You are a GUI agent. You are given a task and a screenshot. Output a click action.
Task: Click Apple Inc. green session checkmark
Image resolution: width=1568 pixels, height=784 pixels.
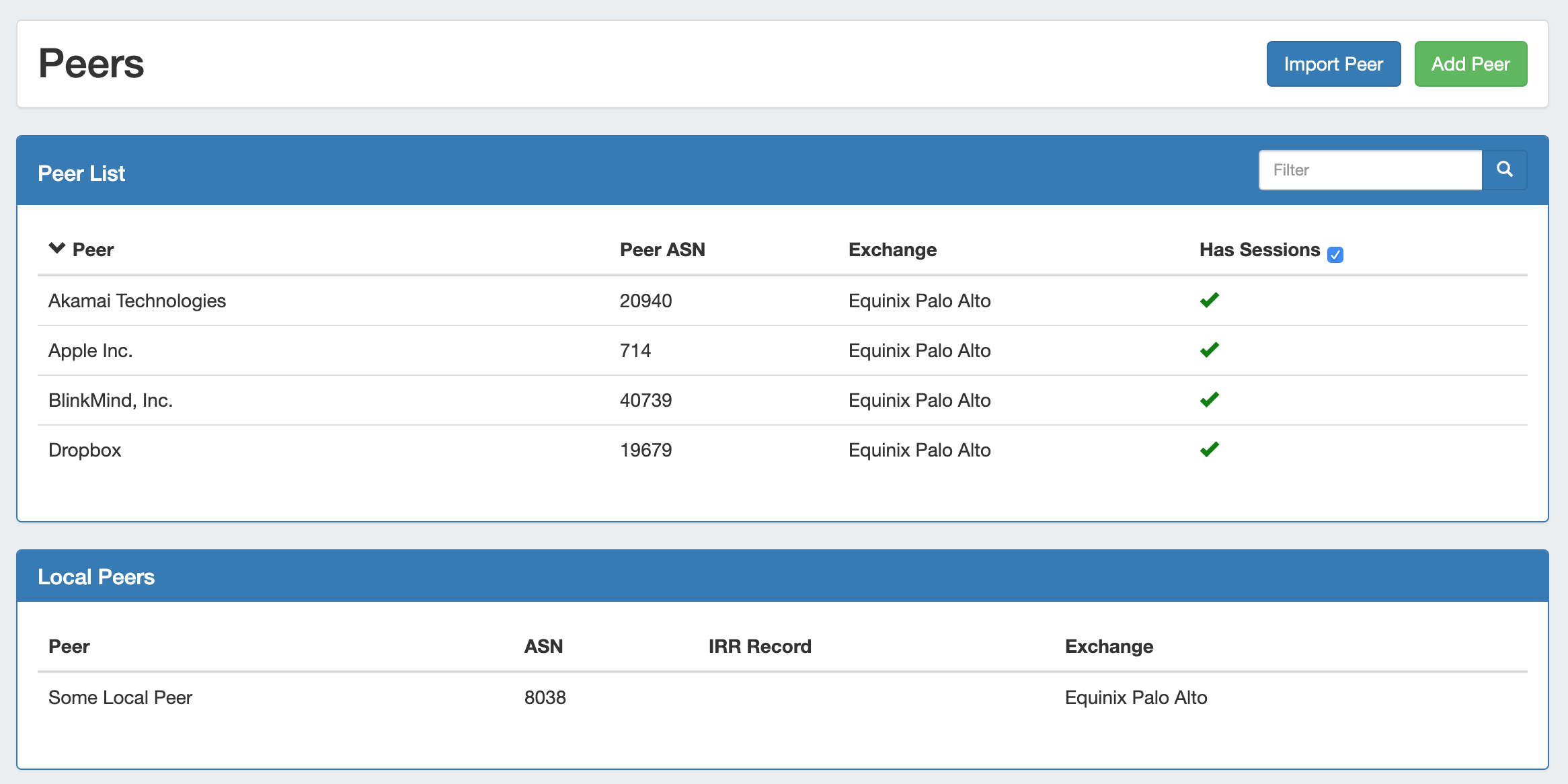pyautogui.click(x=1209, y=350)
